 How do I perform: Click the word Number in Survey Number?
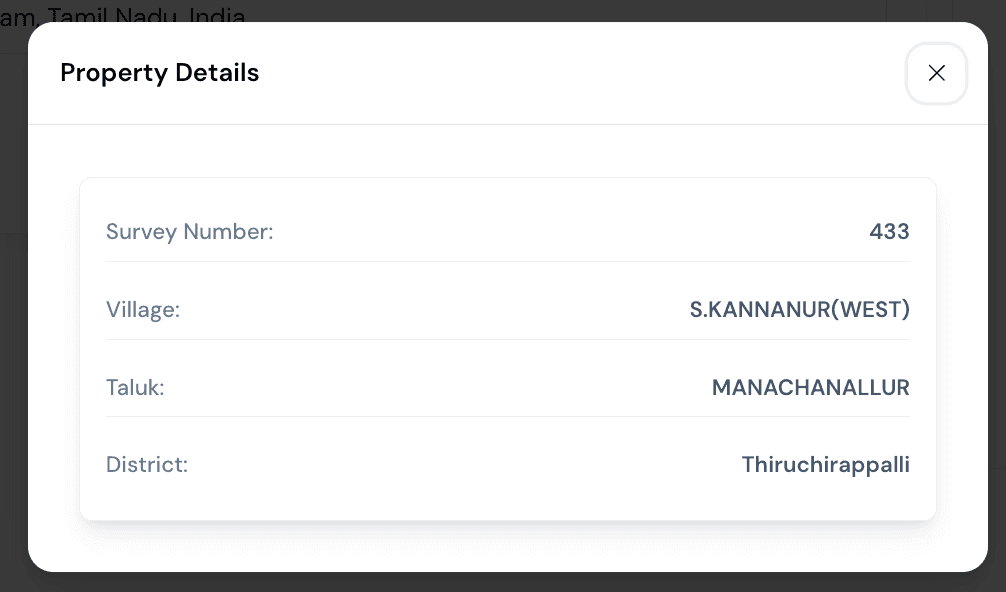229,232
